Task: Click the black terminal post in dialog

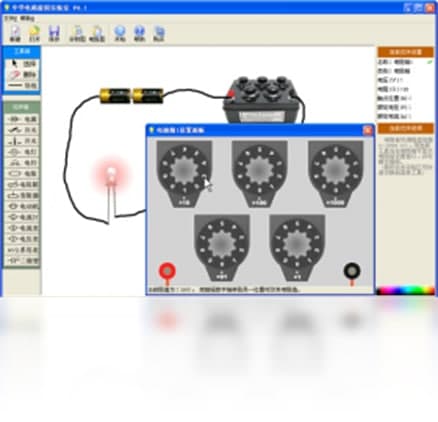Action: tap(352, 271)
